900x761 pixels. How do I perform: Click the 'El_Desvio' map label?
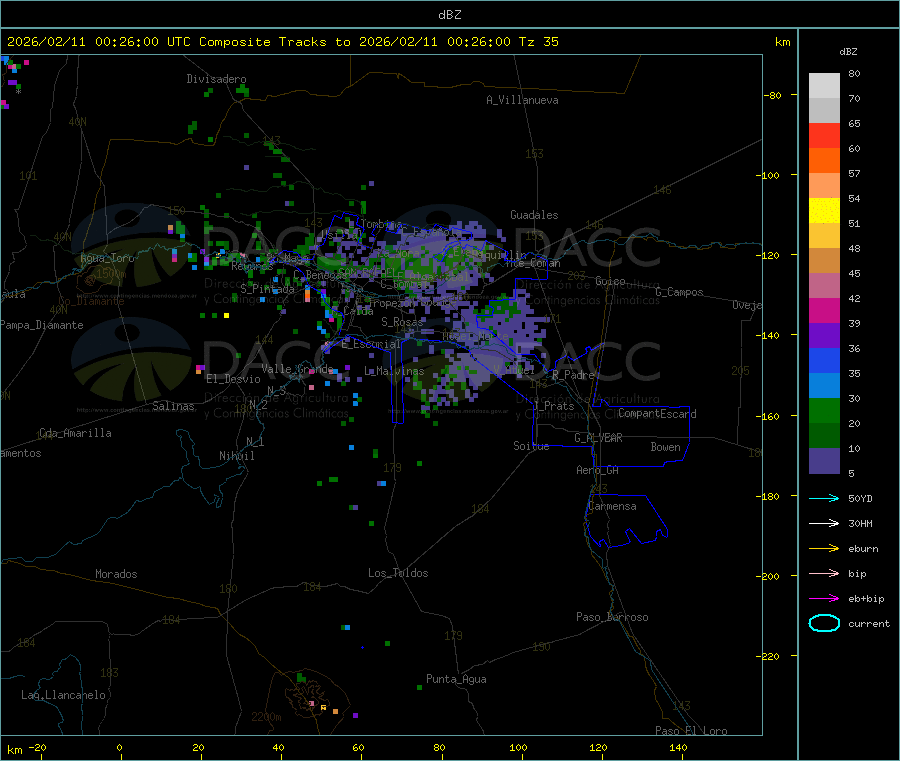coord(233,379)
